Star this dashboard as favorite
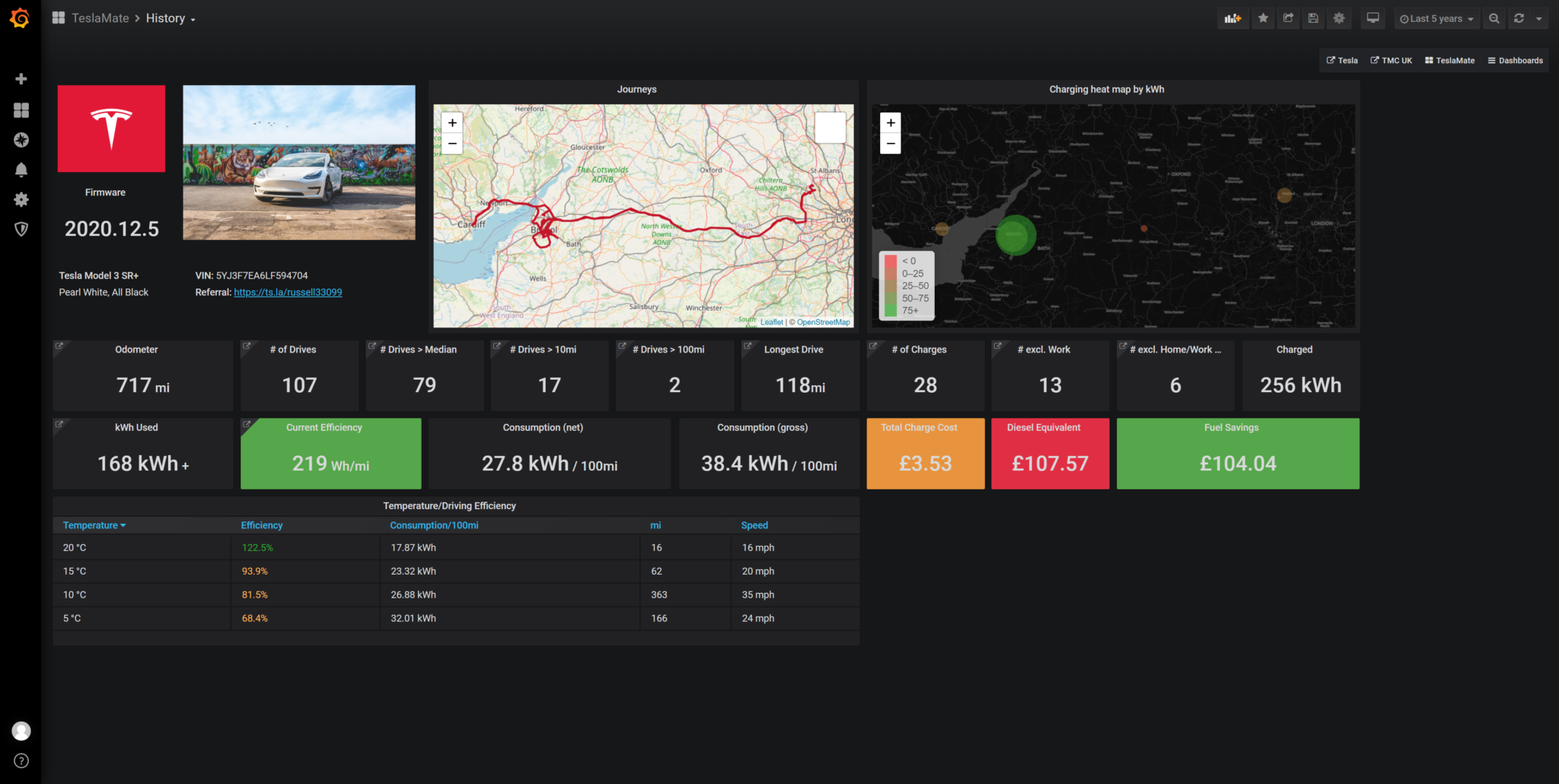Screen dimensions: 1559x784 (1263, 18)
